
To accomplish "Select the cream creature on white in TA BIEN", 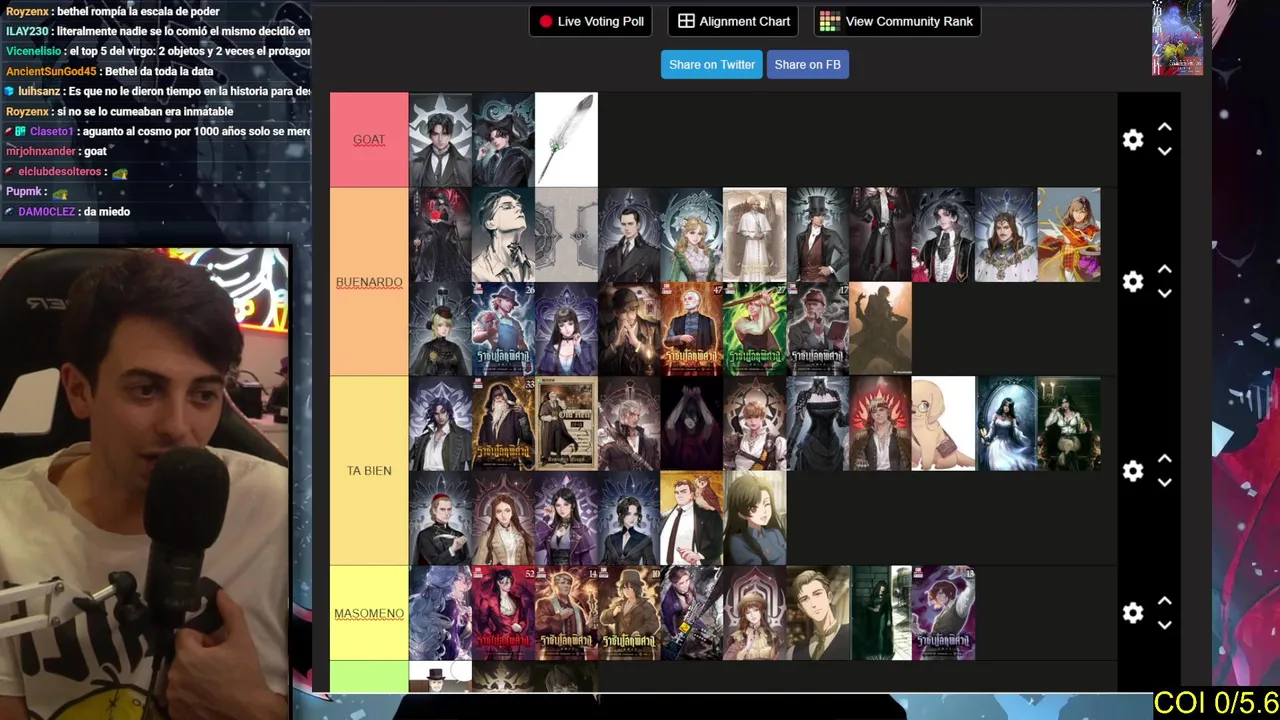I will (943, 424).
